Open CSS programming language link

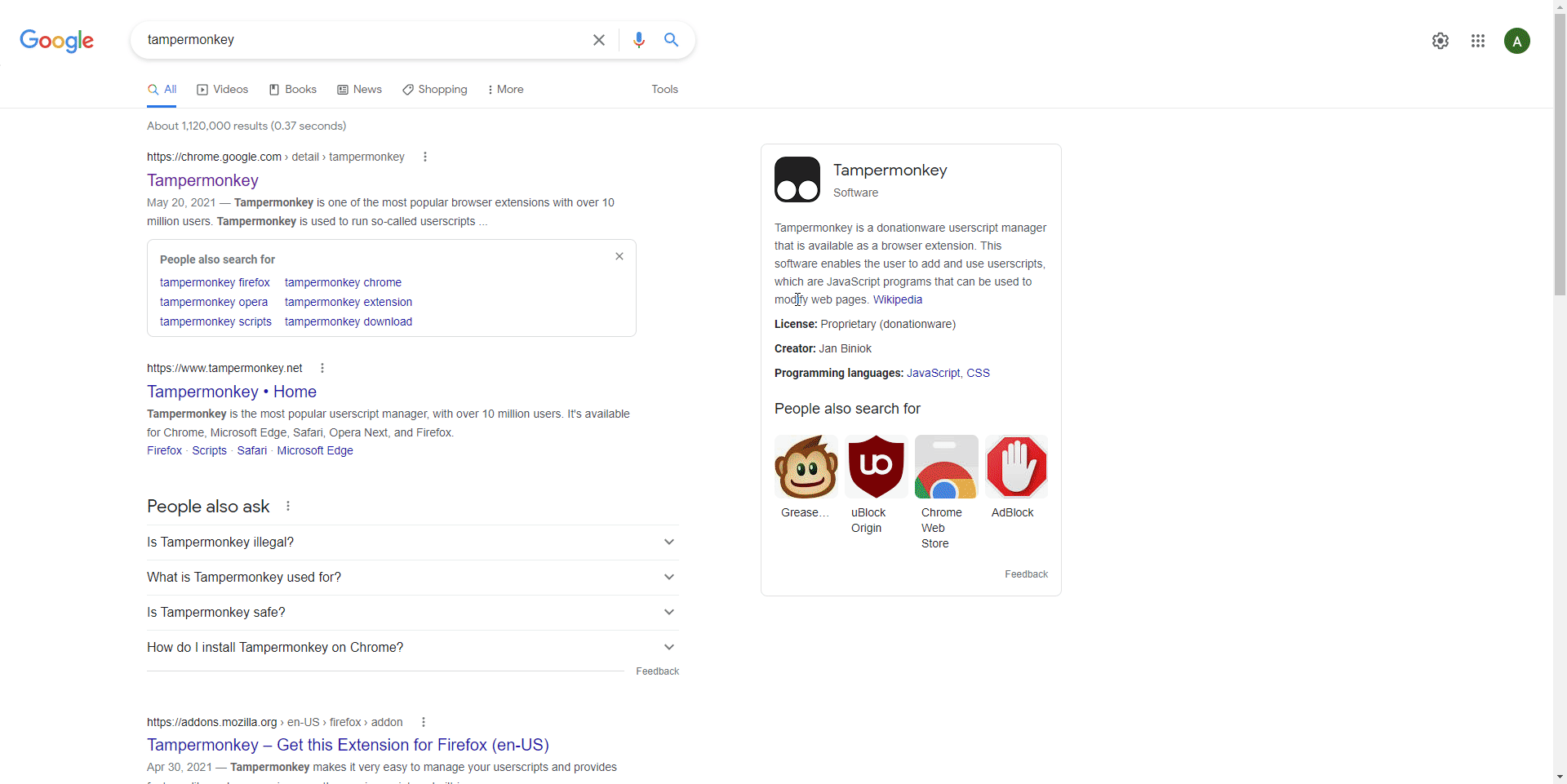[x=978, y=374]
